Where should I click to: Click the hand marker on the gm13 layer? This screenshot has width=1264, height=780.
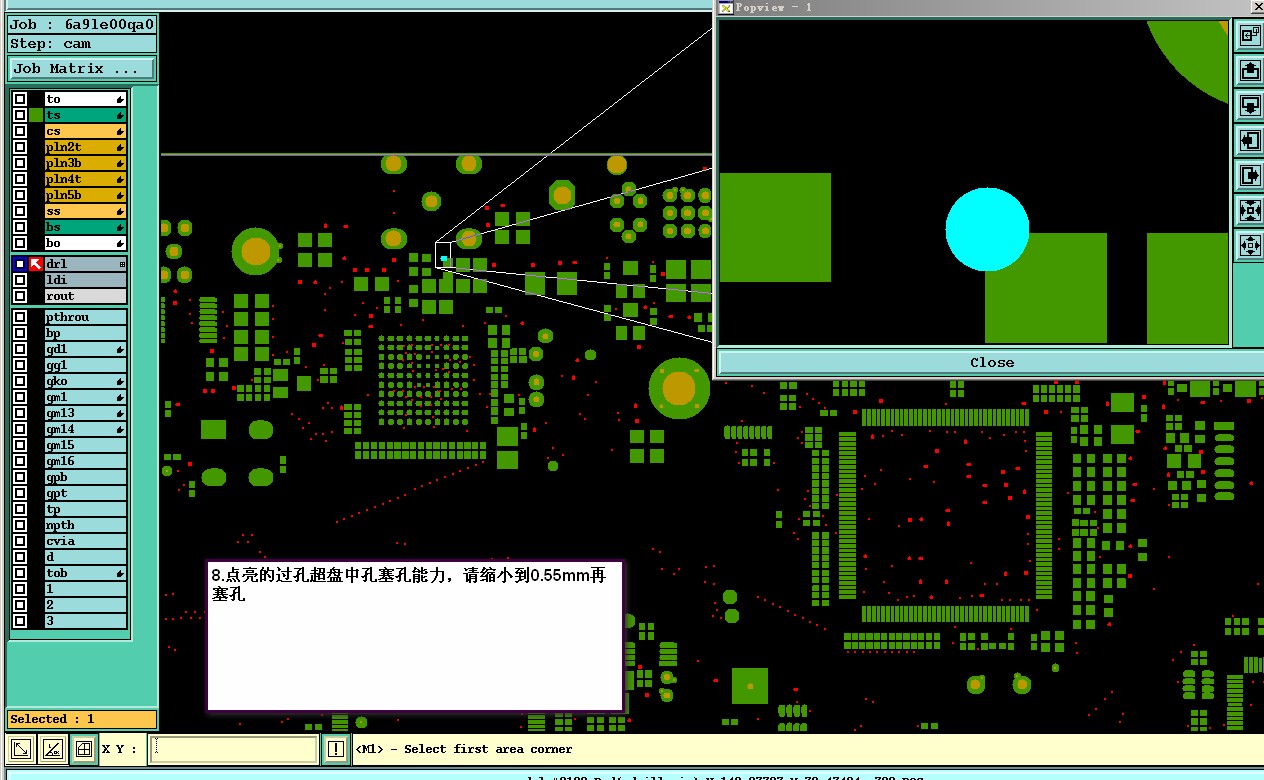[120, 413]
